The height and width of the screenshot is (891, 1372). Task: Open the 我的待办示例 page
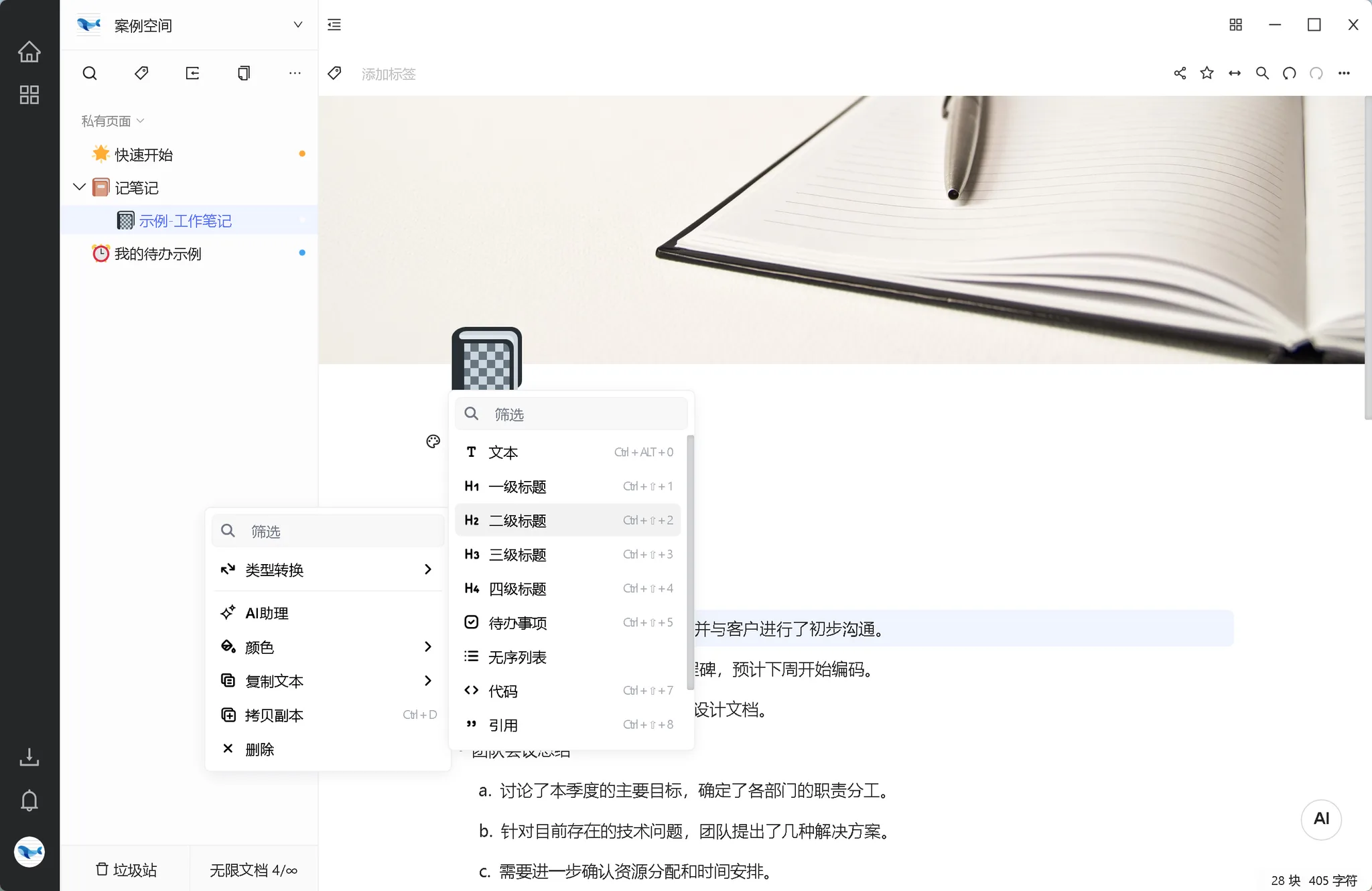[190, 253]
